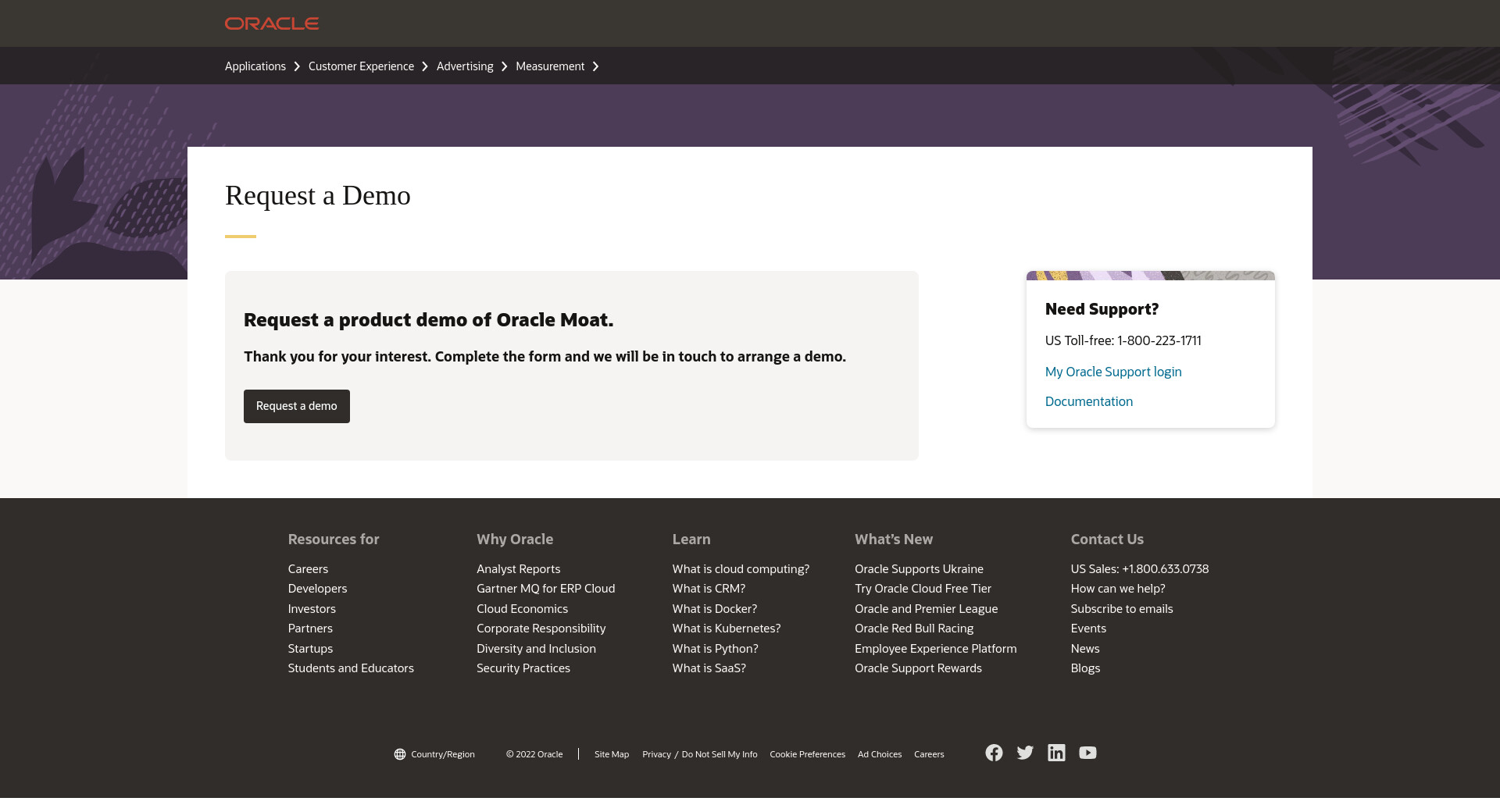Open Cookie Preferences in footer
The image size is (1500, 812).
(807, 754)
